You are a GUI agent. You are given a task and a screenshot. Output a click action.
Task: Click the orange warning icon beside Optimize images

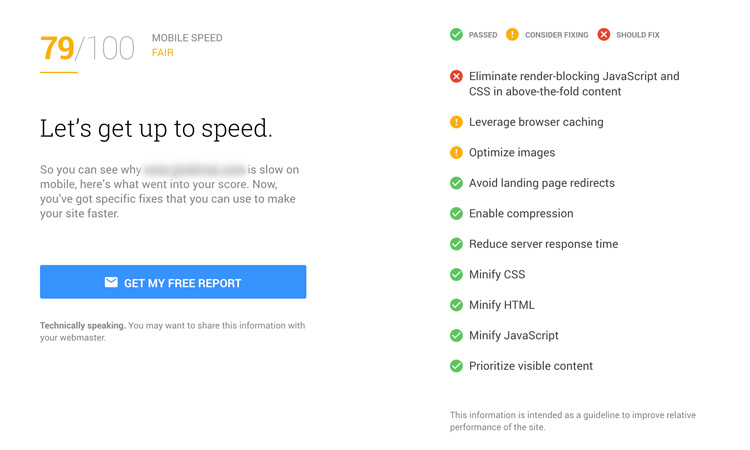click(x=456, y=153)
